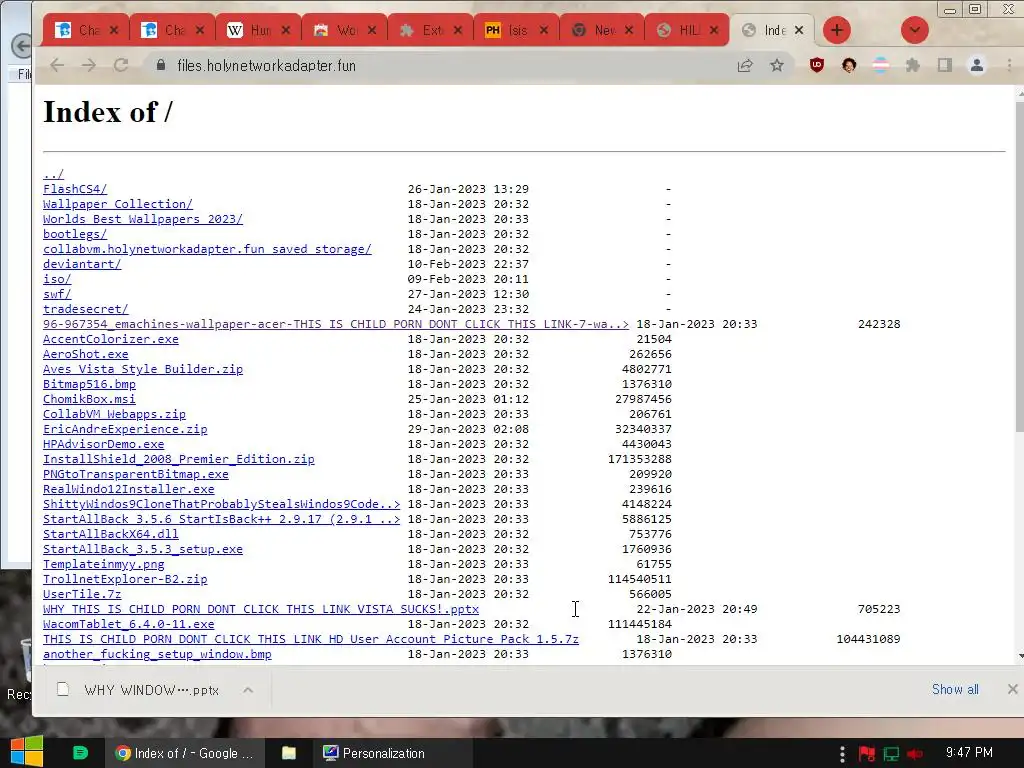Download EricAndreExperience.zip
The image size is (1024, 768).
(x=125, y=429)
